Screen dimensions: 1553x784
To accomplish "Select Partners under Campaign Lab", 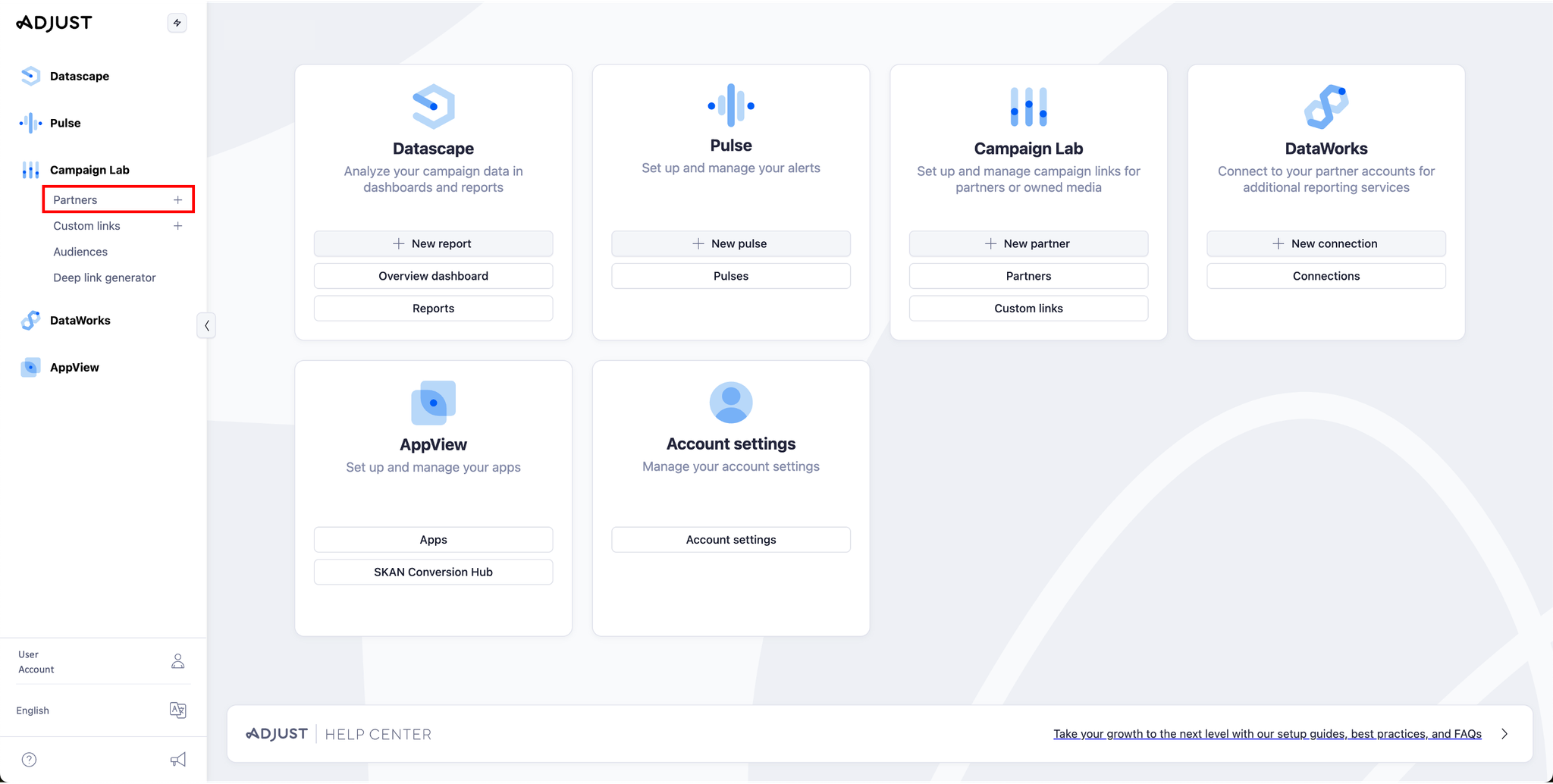I will 75,200.
